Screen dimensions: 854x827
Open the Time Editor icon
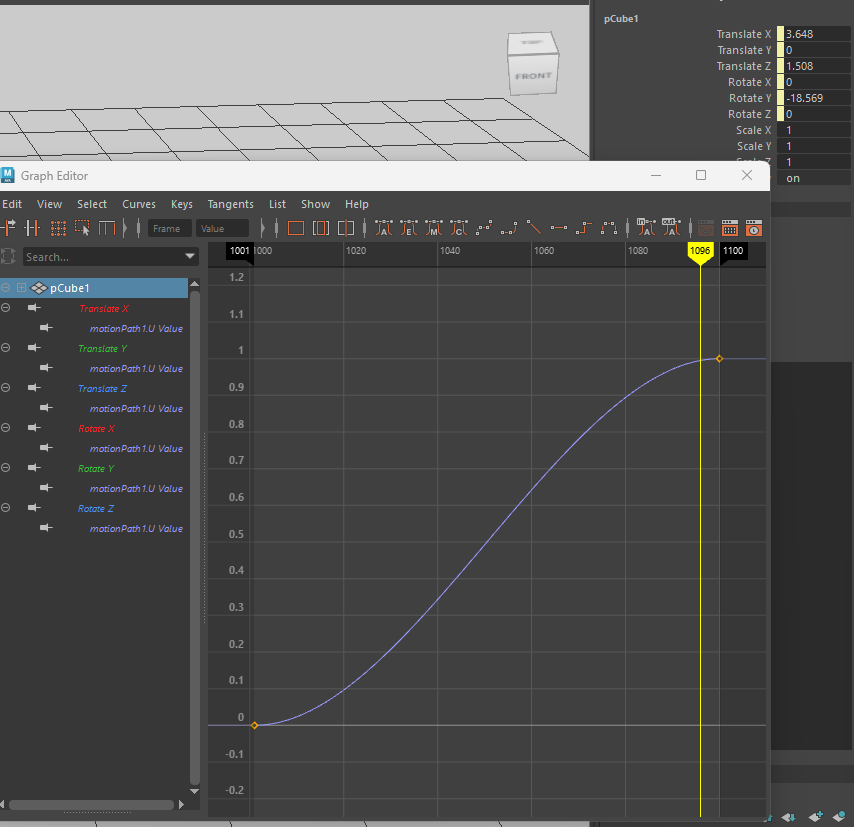click(754, 229)
